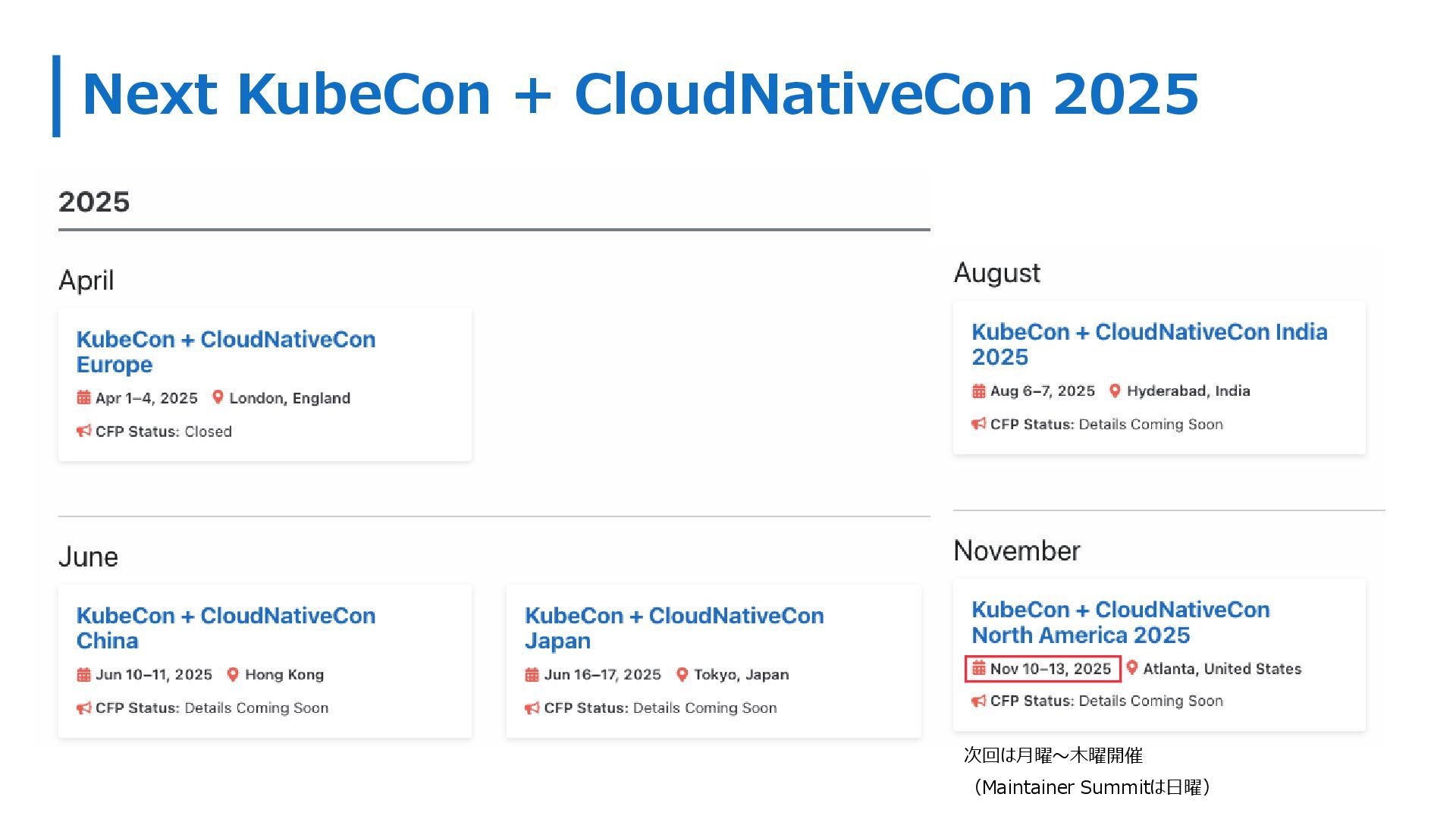Click the slide title Next KubeCon + CloudNativeCon 2025
Screen dimensions: 1456x819
[640, 94]
